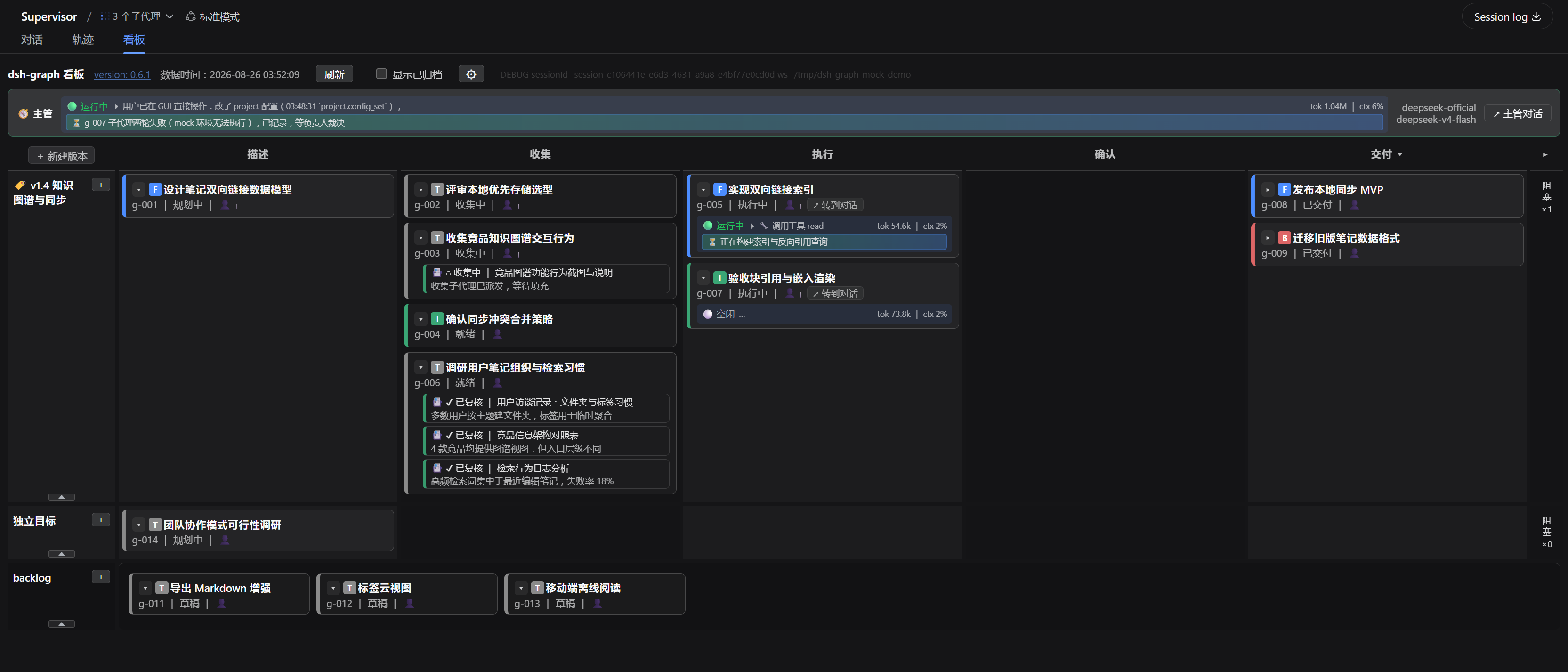This screenshot has width=1568, height=672.
Task: Expand the 发布本地同步 MVP card
Action: click(1268, 189)
